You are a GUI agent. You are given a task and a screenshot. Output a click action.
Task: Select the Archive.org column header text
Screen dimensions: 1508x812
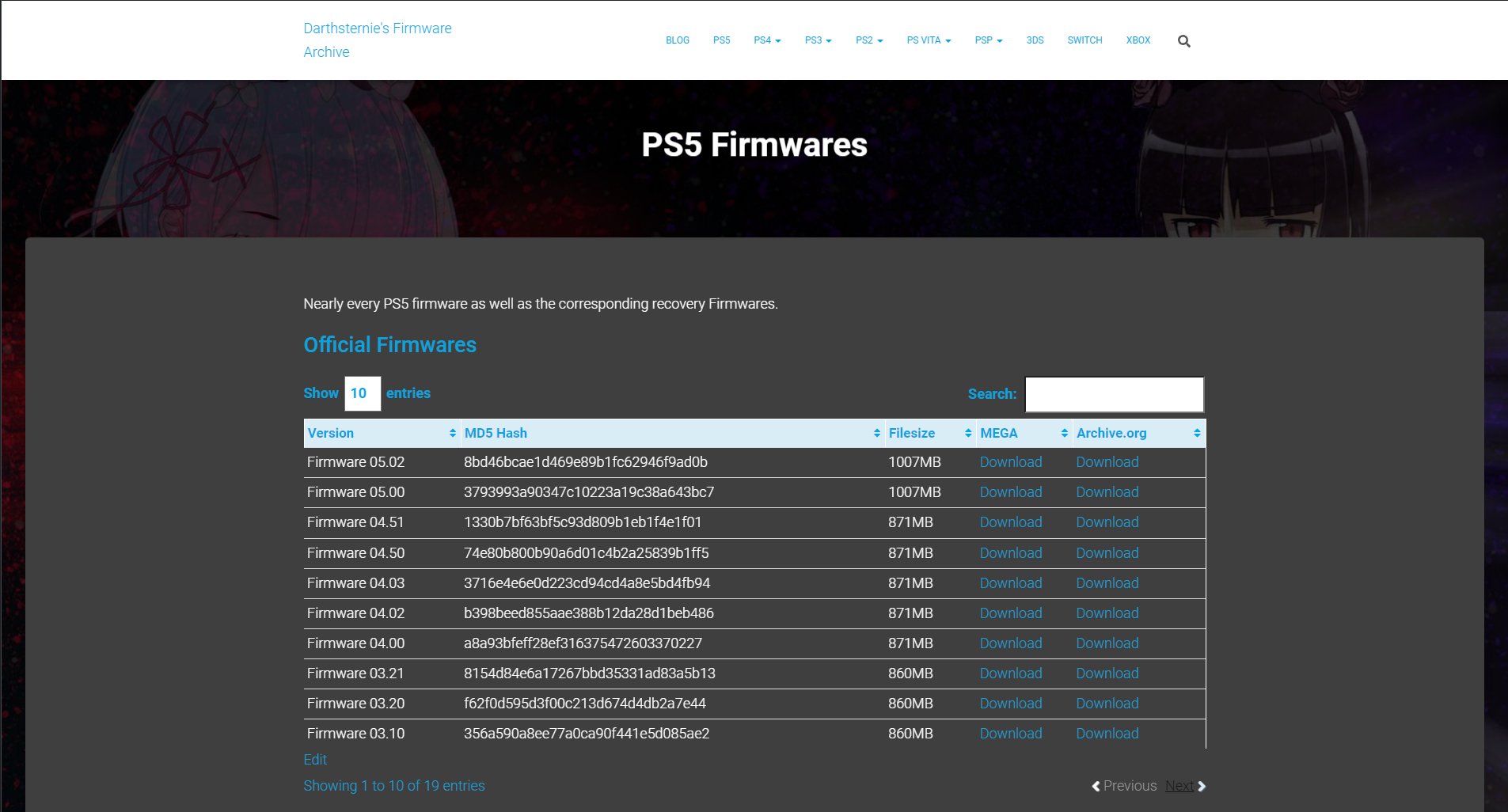pos(1111,433)
